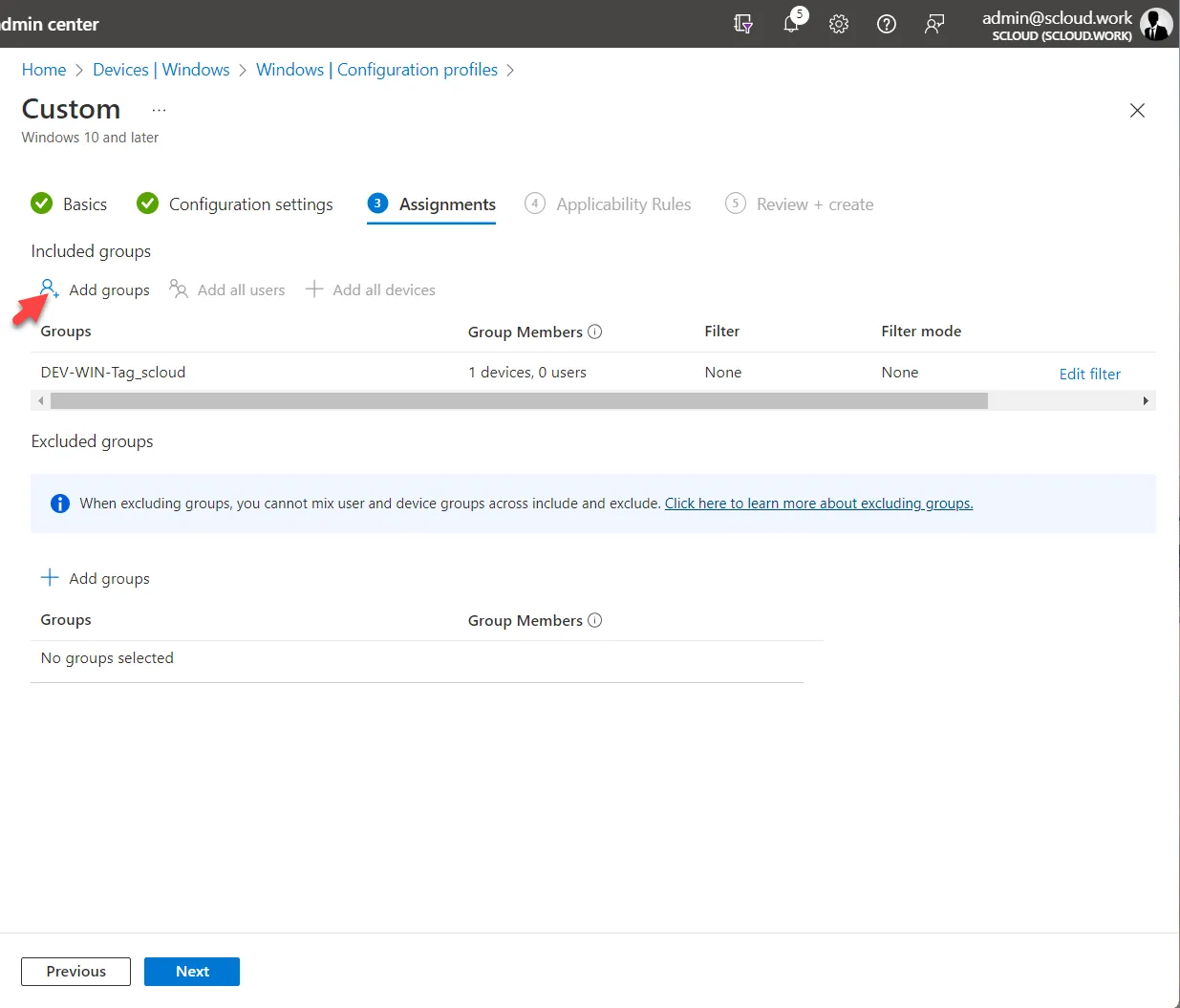Image resolution: width=1180 pixels, height=1008 pixels.
Task: Click the Groups header in Included groups
Action: tap(66, 332)
